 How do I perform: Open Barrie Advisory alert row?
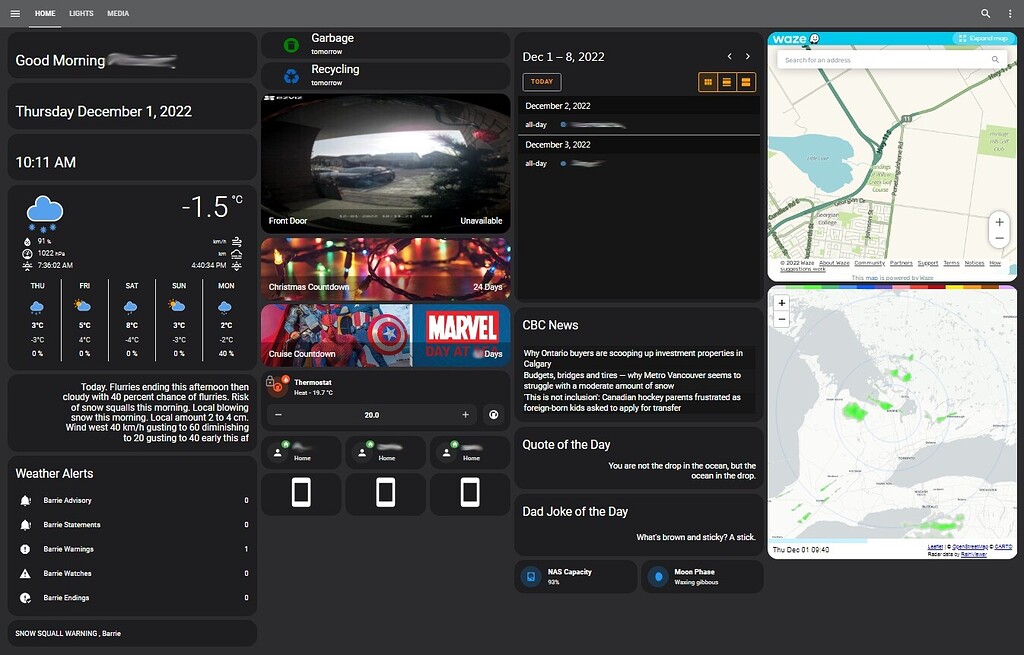pyautogui.click(x=132, y=500)
